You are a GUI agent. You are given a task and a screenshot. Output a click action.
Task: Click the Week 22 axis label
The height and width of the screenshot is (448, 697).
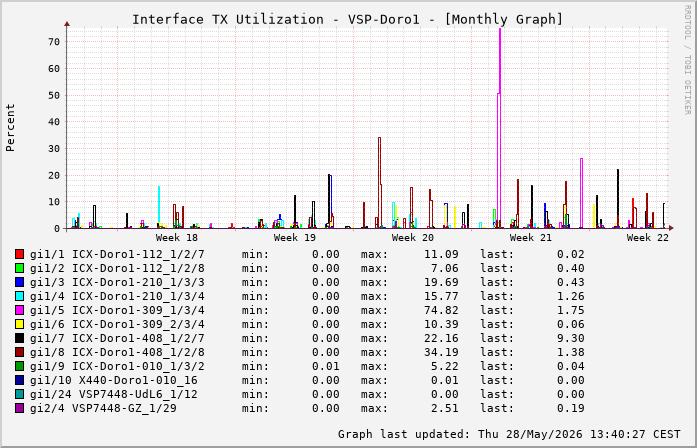(x=648, y=238)
